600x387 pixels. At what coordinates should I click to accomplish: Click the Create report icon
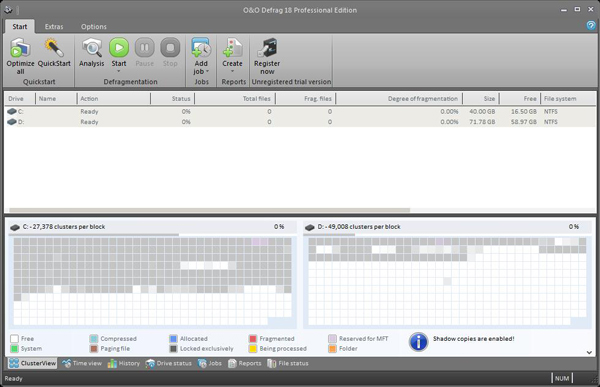pyautogui.click(x=232, y=47)
